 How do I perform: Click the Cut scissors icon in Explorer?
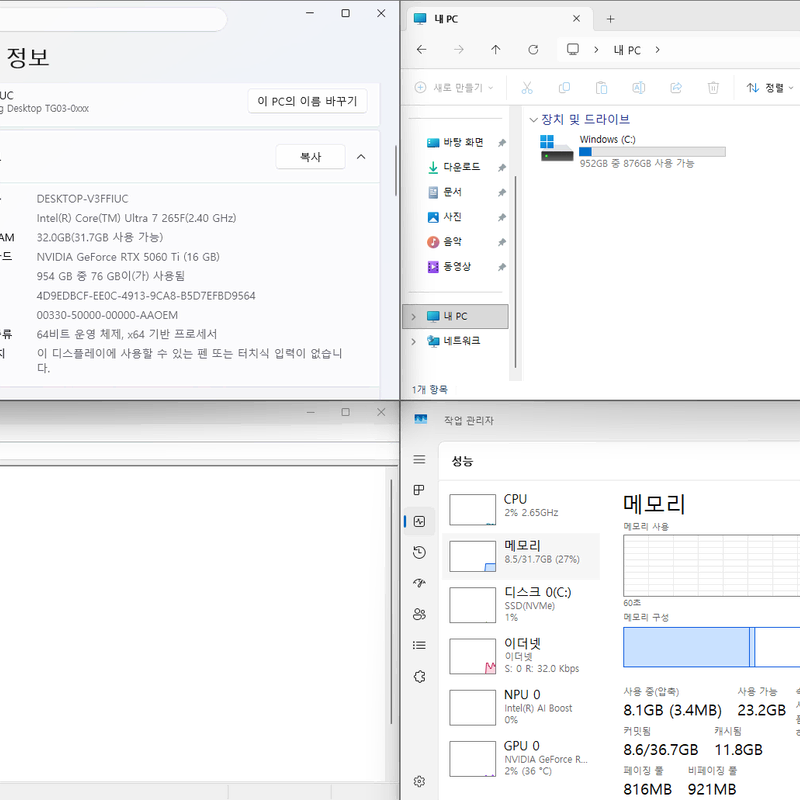click(527, 88)
